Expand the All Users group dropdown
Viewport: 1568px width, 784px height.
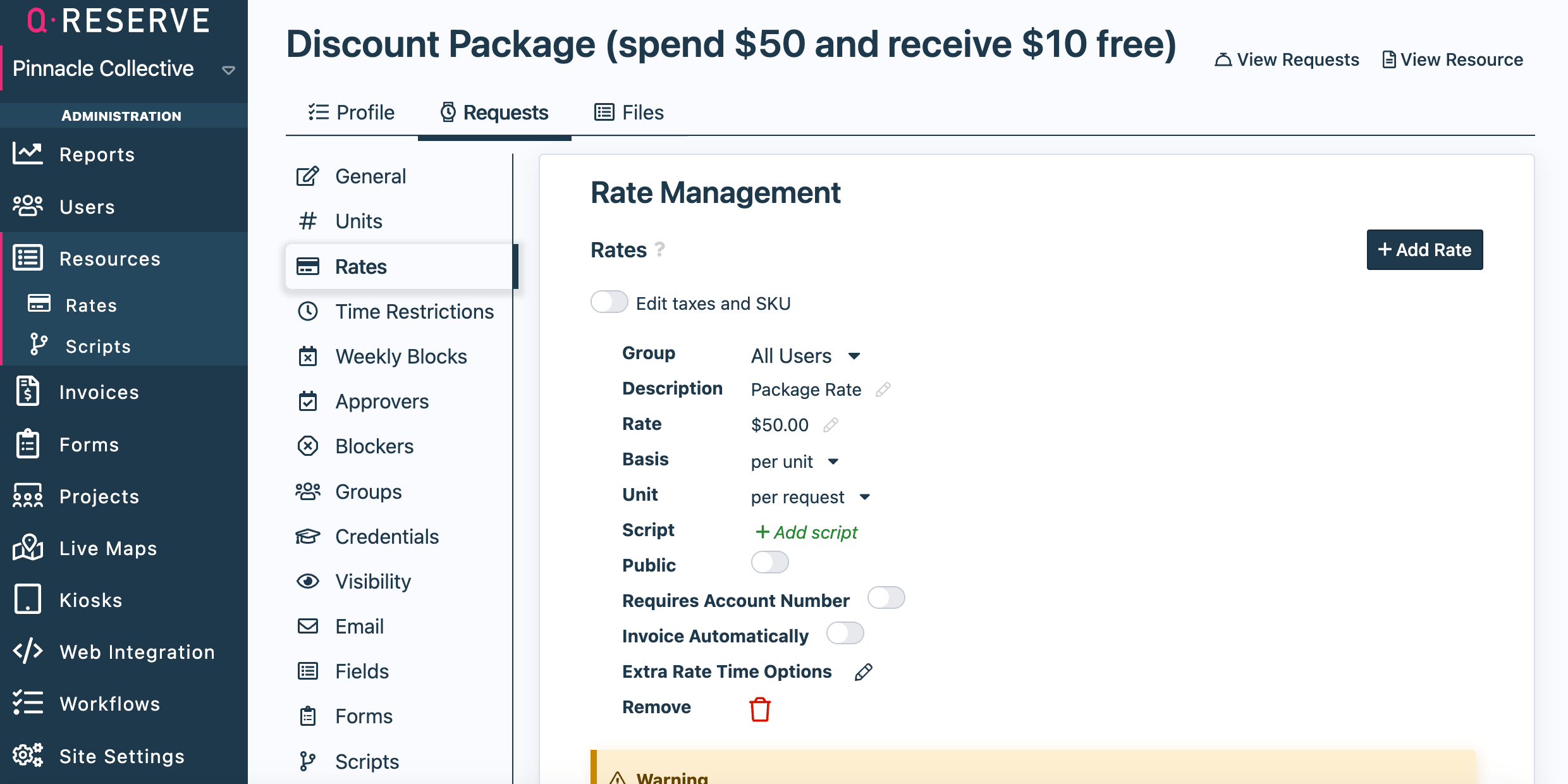[805, 356]
